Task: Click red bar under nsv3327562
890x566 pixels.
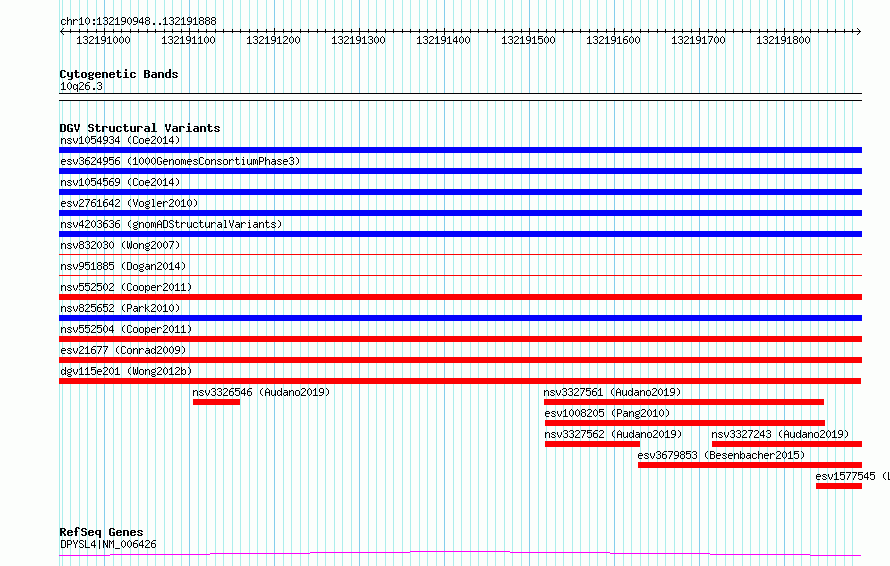Action: 593,445
